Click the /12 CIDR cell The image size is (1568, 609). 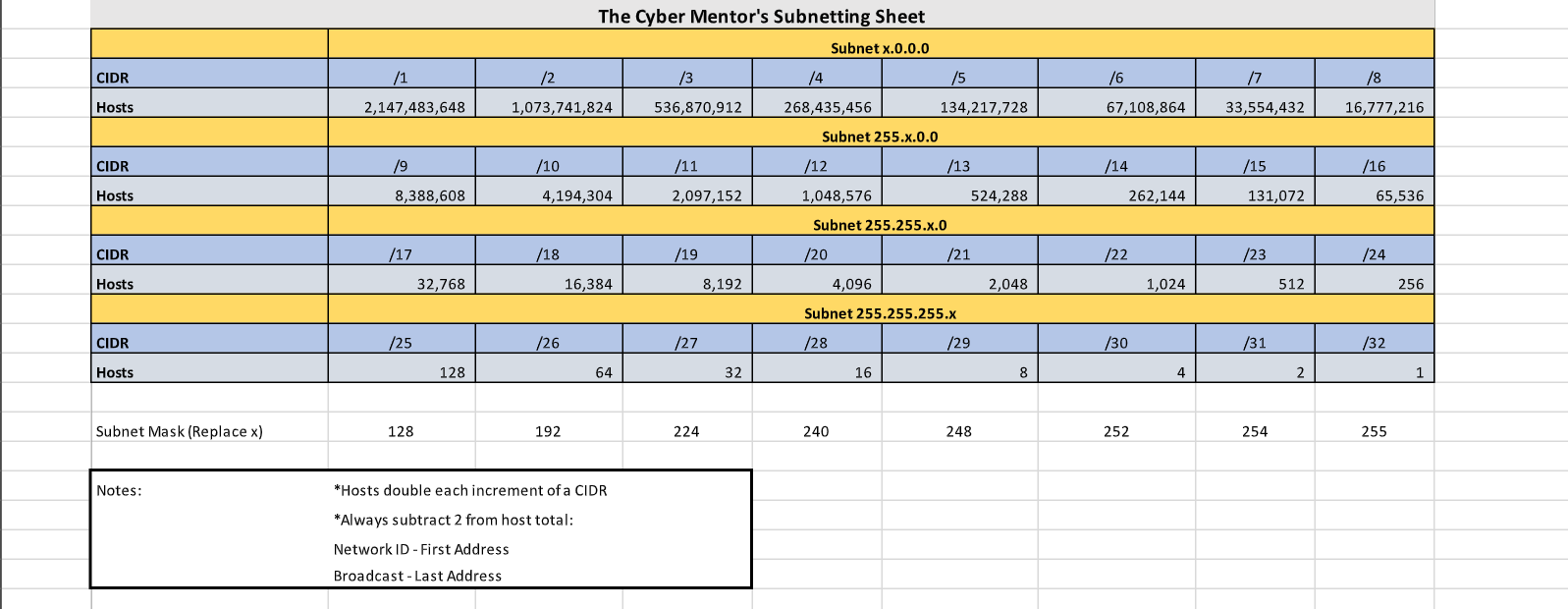(816, 166)
